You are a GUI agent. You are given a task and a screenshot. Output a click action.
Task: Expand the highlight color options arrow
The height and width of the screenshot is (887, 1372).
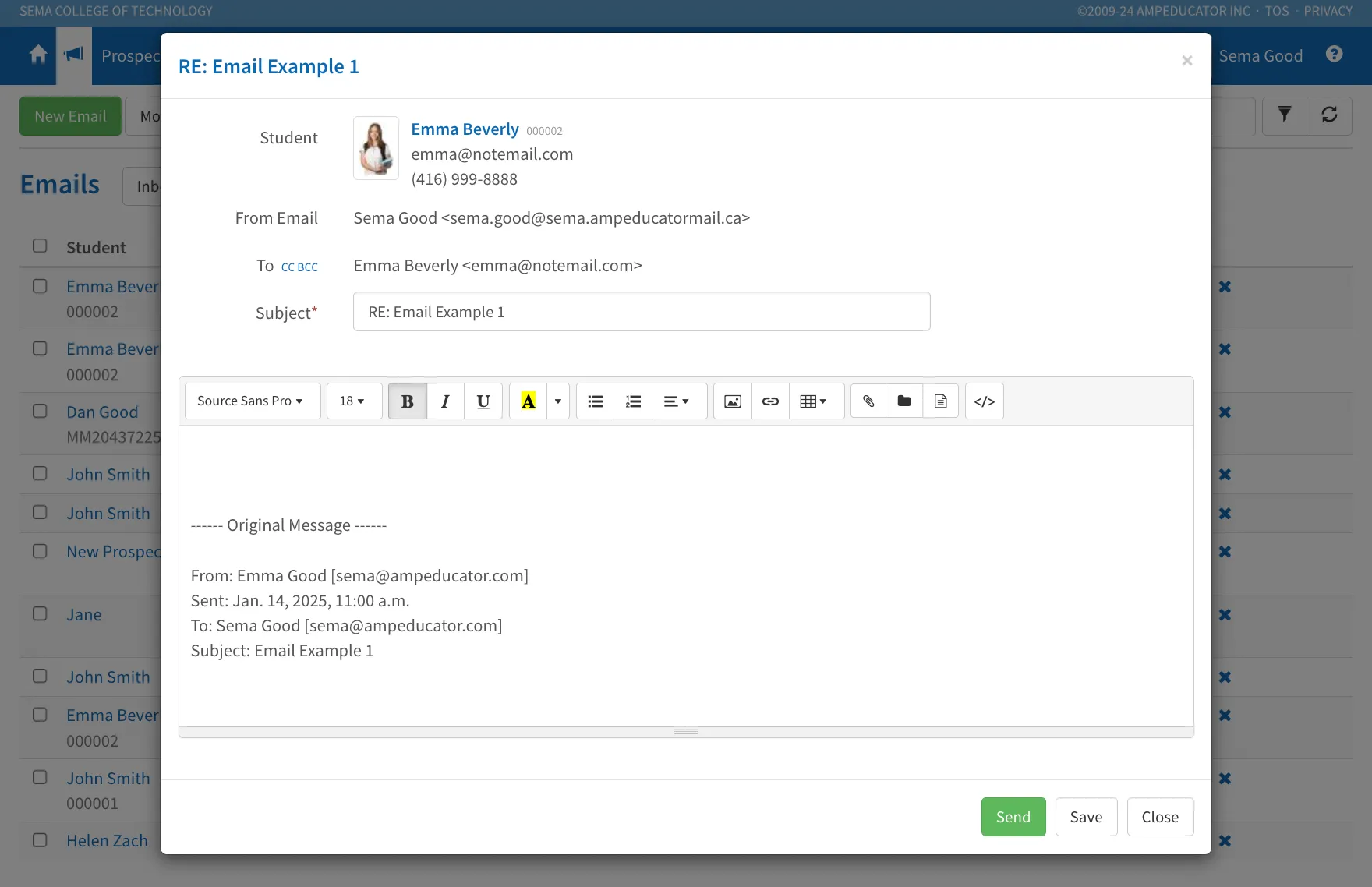(558, 401)
